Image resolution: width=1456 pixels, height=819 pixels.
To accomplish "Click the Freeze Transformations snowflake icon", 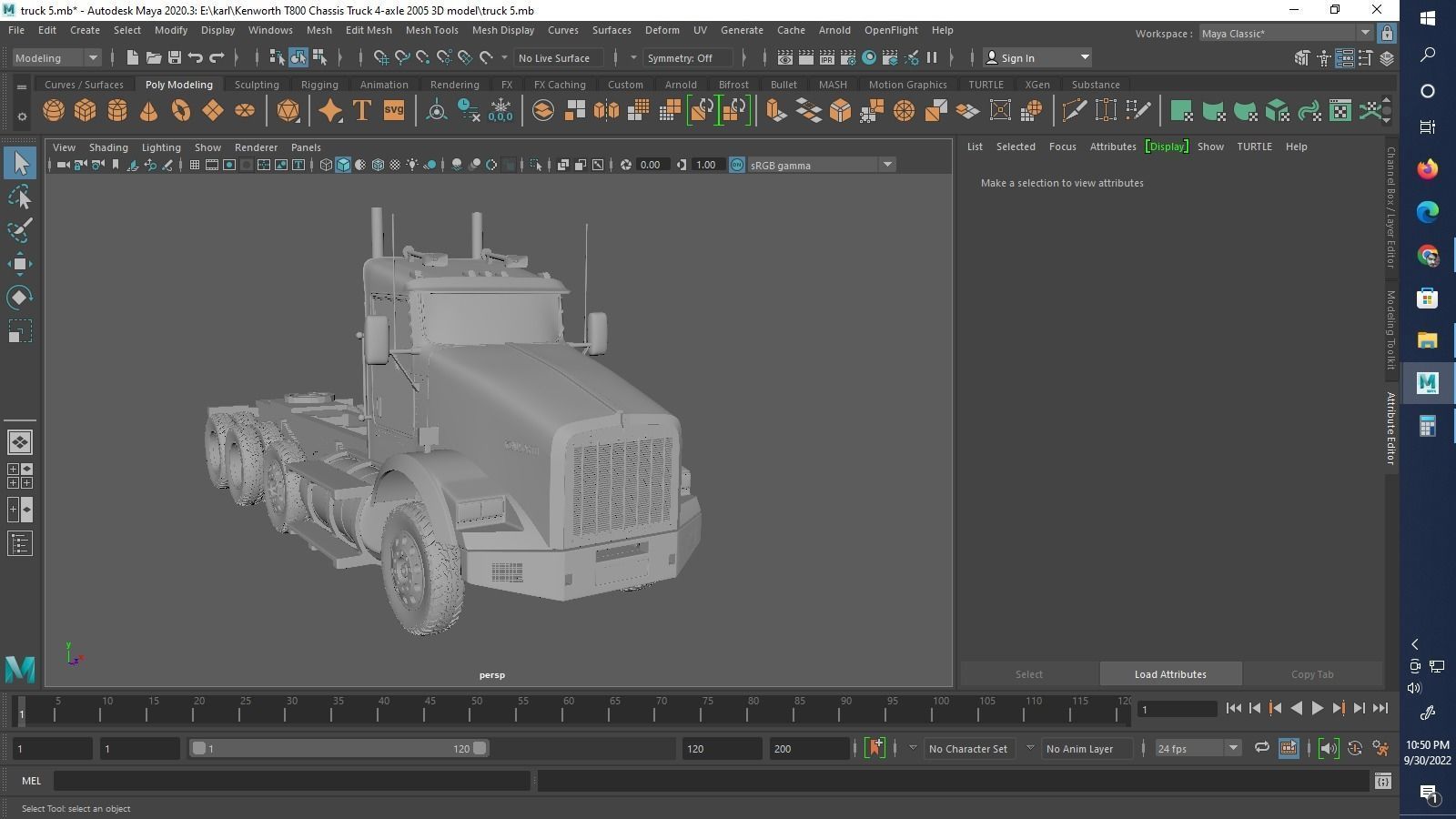I will 500,111.
